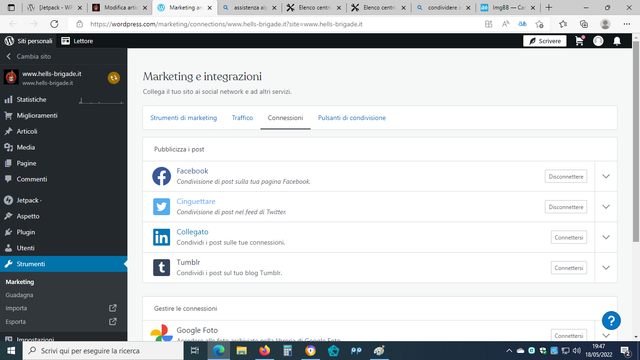Open Pulsanti di condivisione tab
640x360 pixels.
click(x=352, y=118)
